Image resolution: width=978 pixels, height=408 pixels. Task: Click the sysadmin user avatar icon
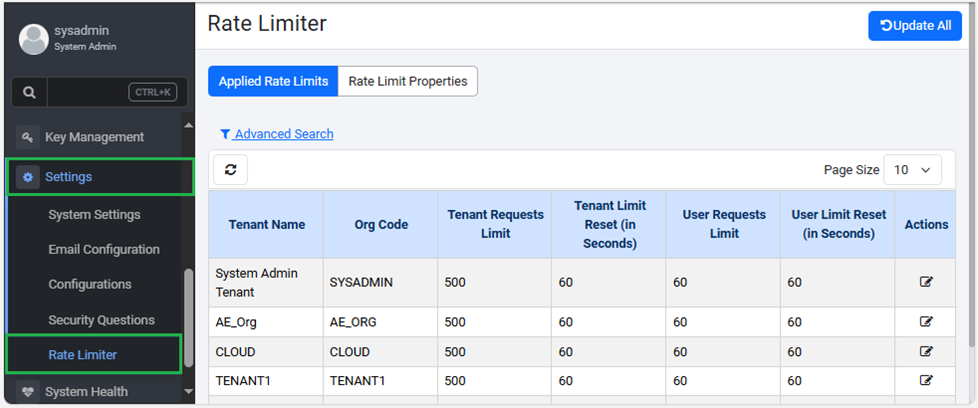pos(34,39)
